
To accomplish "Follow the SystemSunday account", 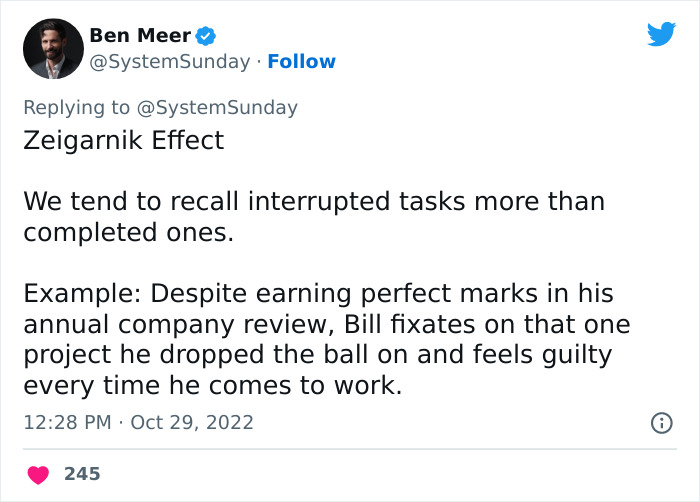I will click(x=302, y=62).
